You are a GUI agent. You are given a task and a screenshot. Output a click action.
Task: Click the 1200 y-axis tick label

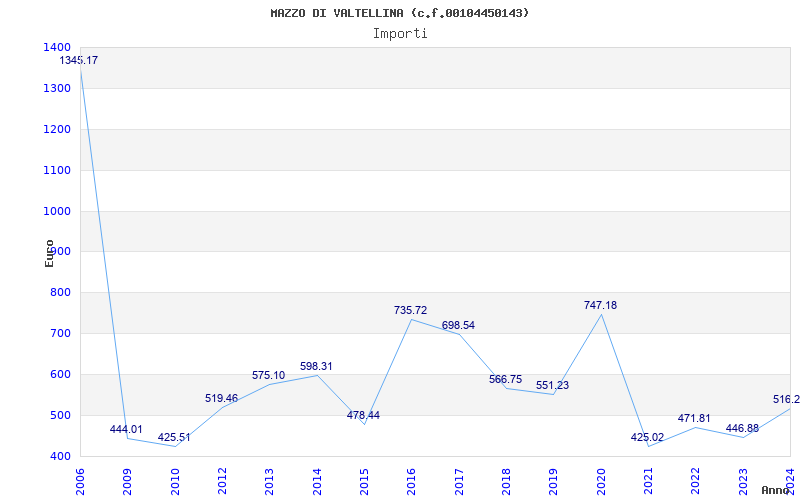[x=58, y=129]
